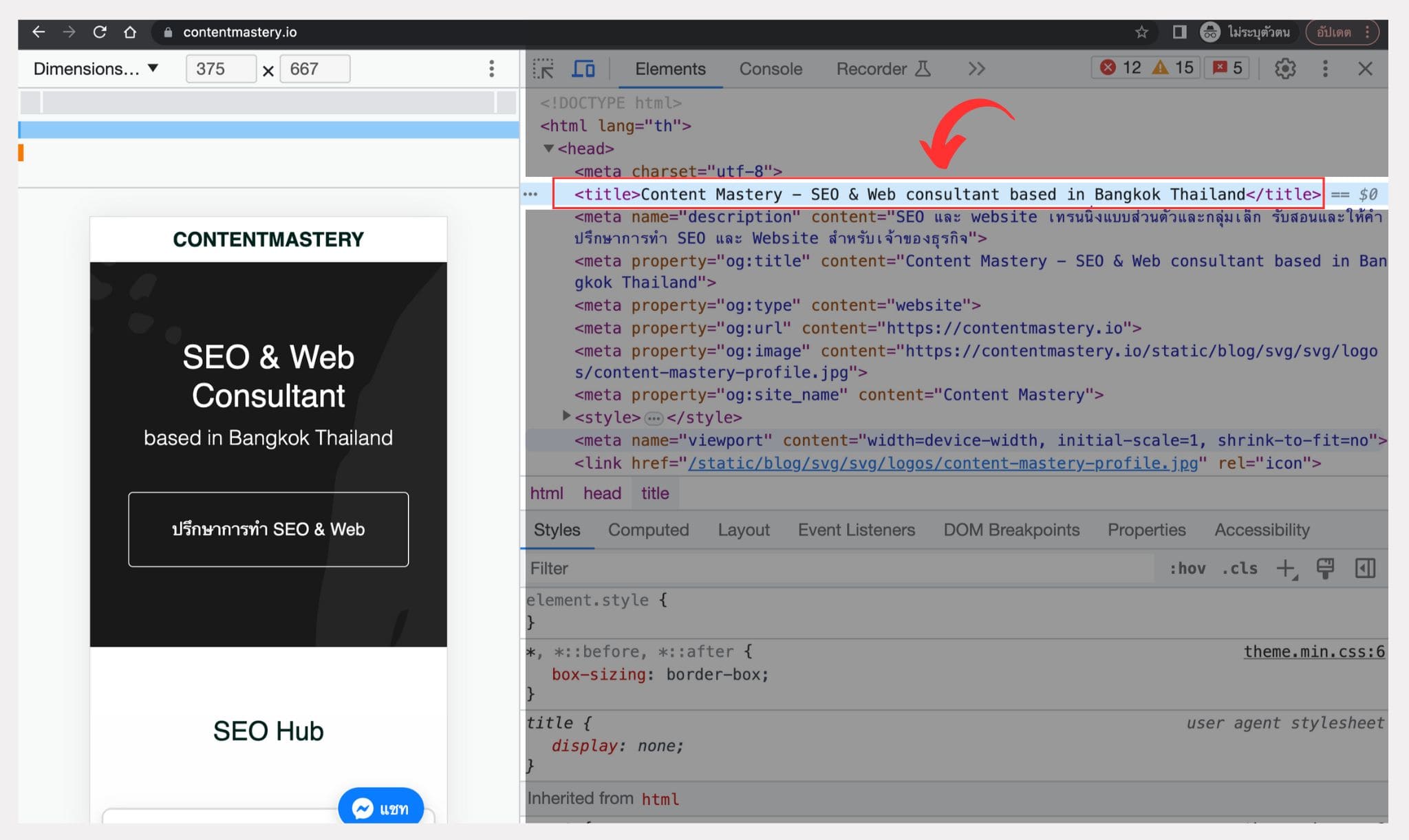Expand the style element node
The height and width of the screenshot is (840, 1409).
click(566, 416)
